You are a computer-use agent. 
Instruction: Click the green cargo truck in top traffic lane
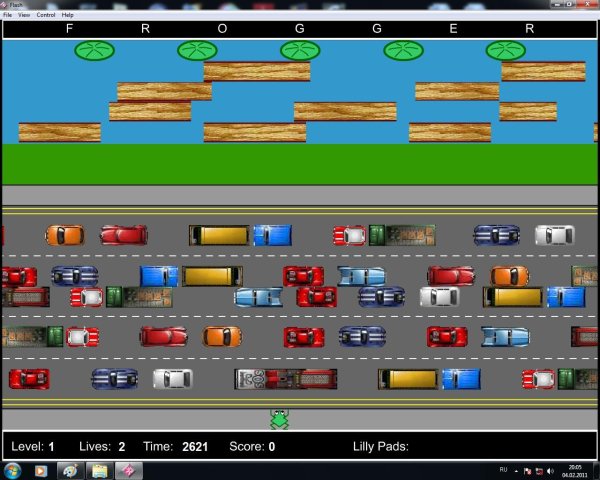pos(402,235)
